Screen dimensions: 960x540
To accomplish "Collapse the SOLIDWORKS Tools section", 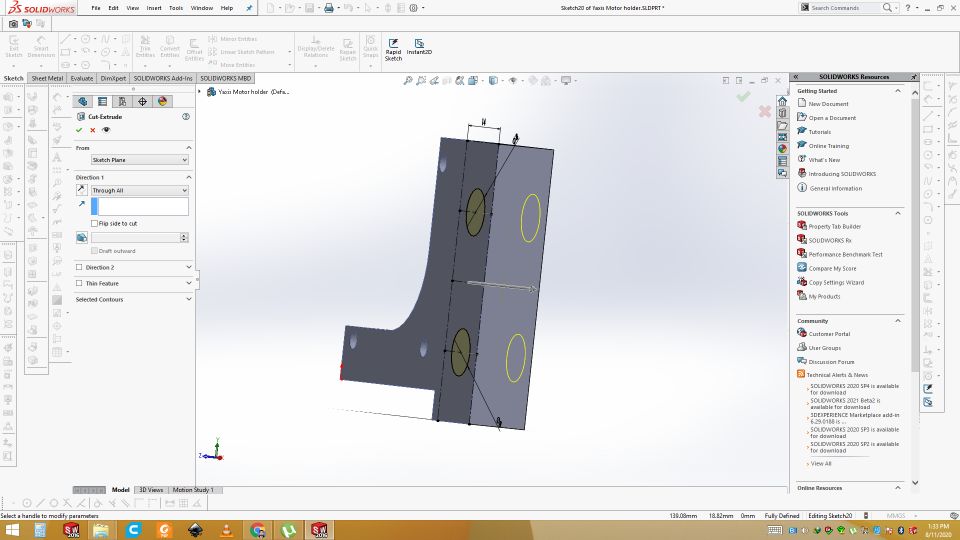I will [x=898, y=213].
